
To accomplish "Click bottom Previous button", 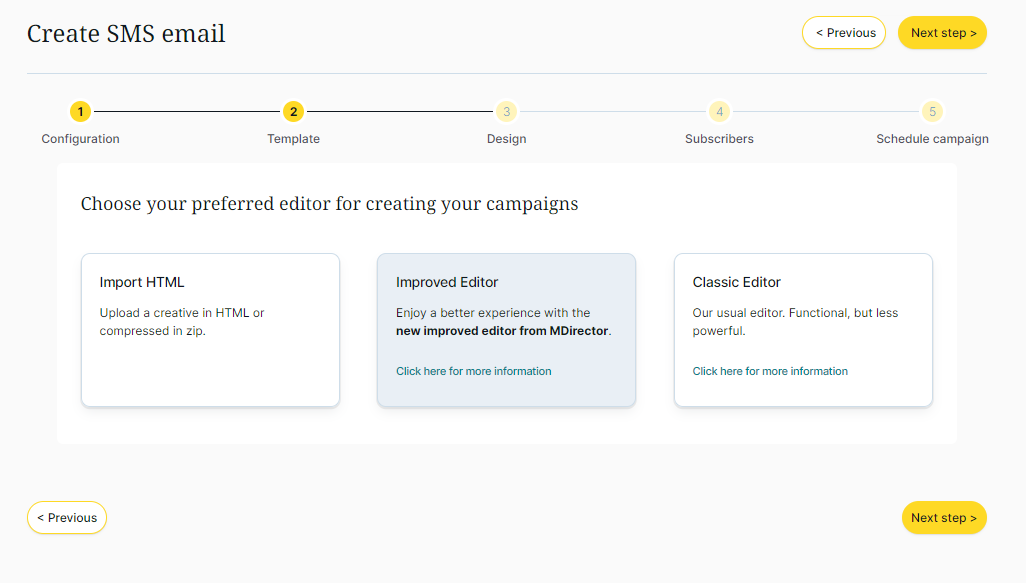I will [x=67, y=518].
